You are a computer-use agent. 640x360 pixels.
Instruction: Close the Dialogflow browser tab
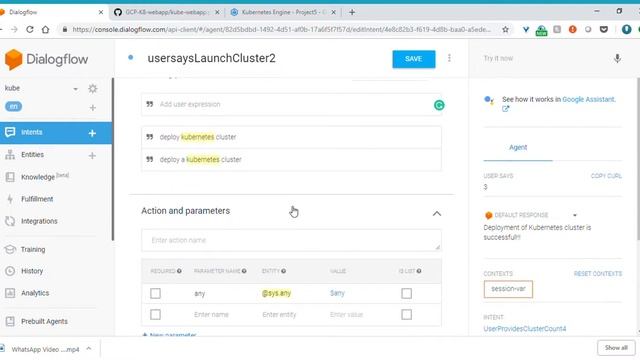101,12
